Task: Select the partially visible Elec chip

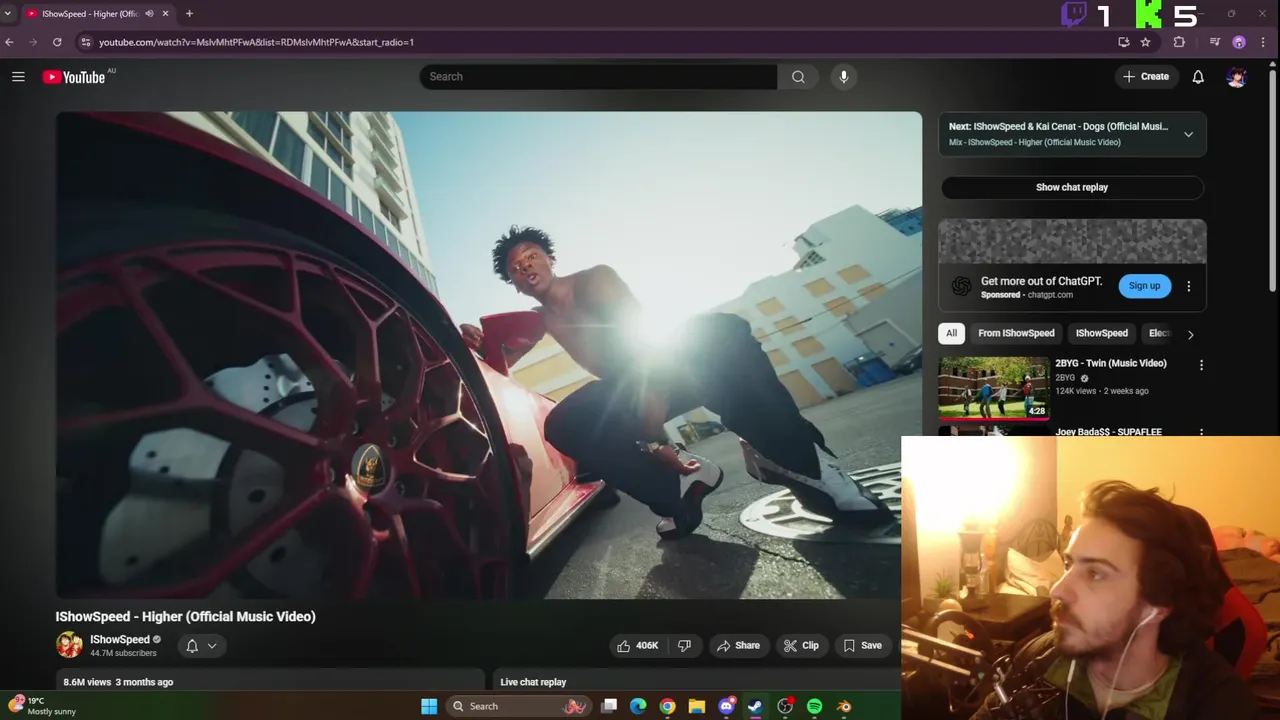Action: (x=1159, y=333)
